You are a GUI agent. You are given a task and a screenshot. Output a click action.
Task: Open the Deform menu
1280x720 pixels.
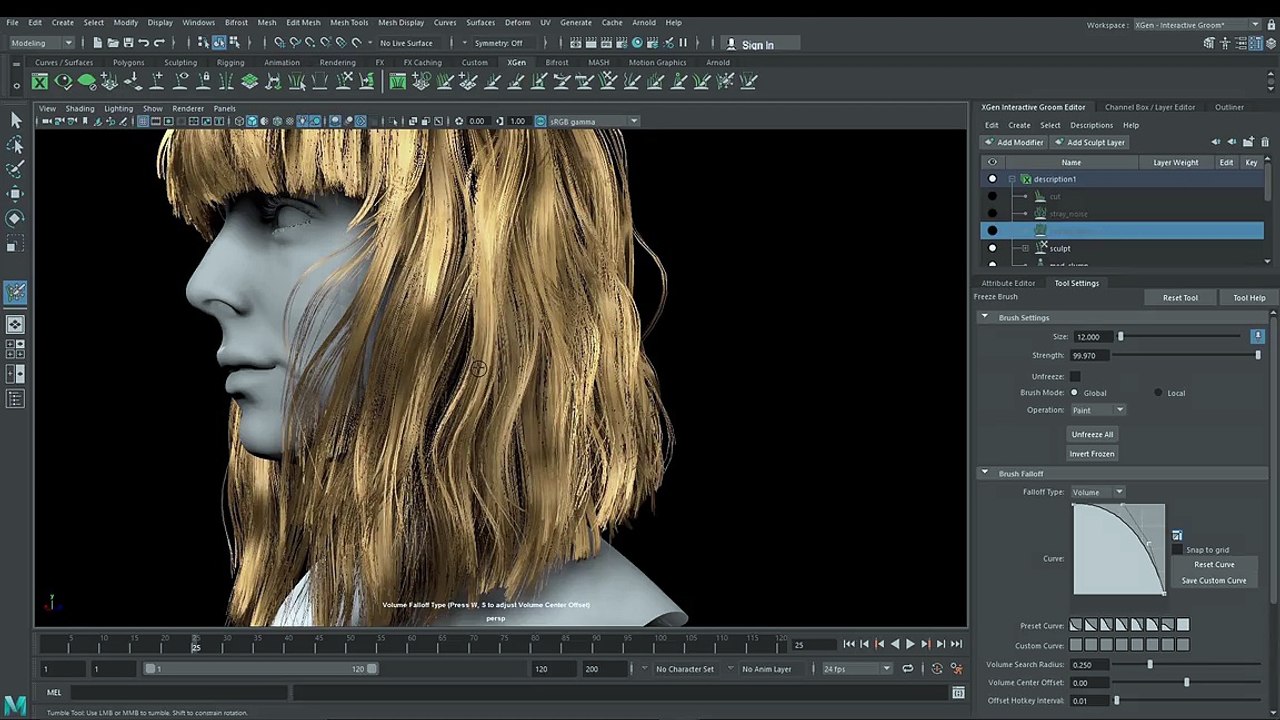517,22
